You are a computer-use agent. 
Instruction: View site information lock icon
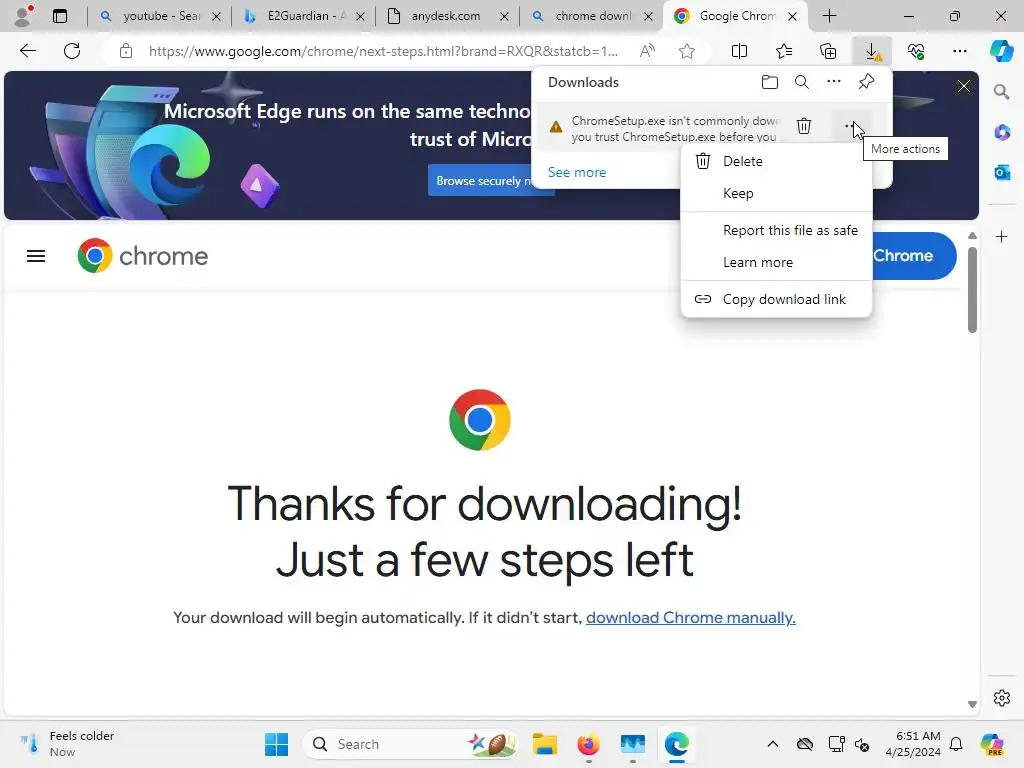[126, 51]
